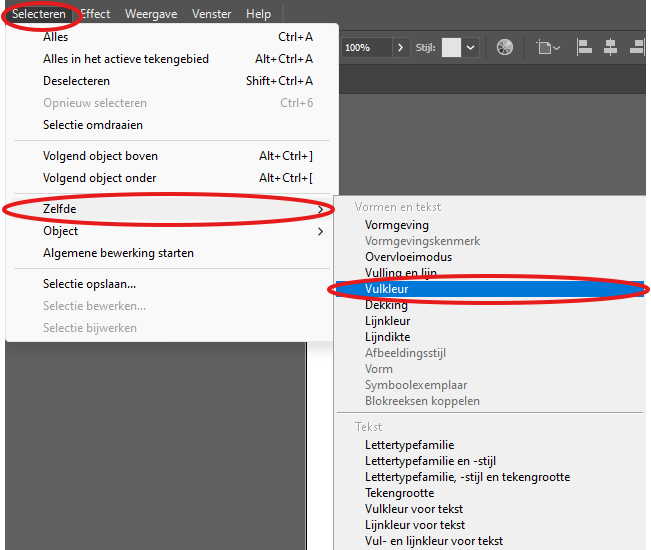Choose Selectie opslaan... option

[90, 284]
